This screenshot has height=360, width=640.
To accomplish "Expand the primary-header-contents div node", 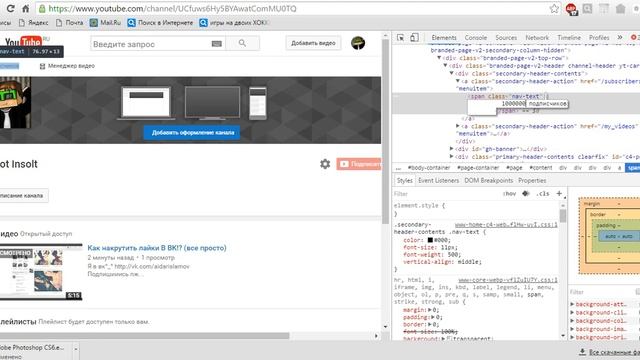I will pyautogui.click(x=452, y=157).
